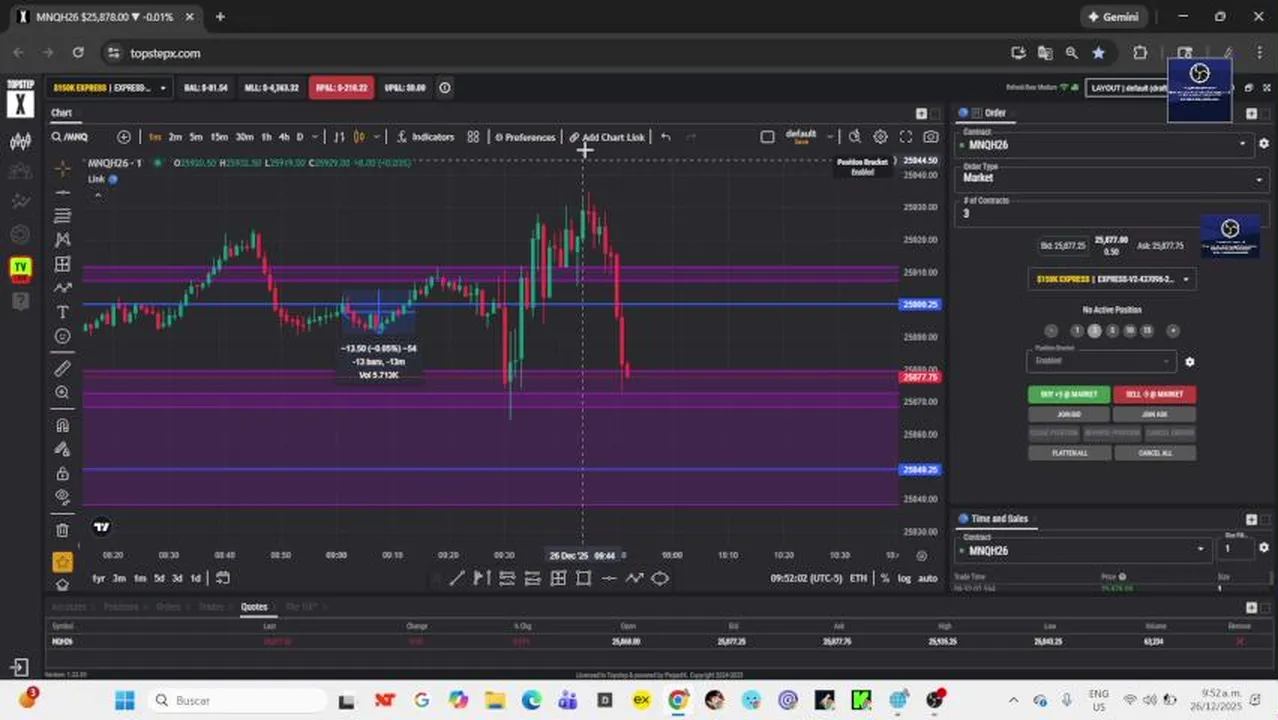Switch chart to 5m timeframe
This screenshot has width=1278, height=720.
coord(196,137)
